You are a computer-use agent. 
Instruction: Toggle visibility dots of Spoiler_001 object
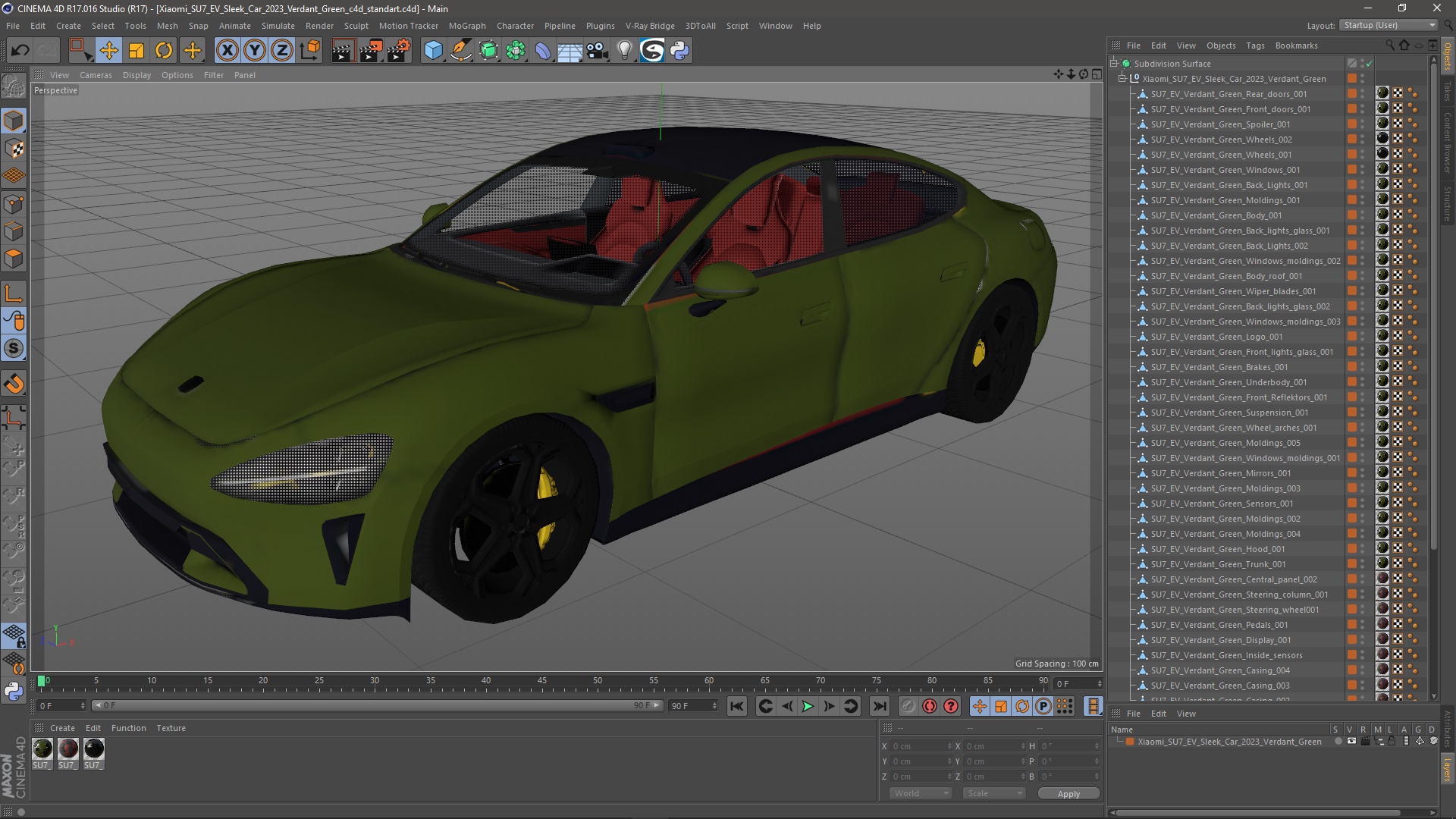[x=1363, y=124]
